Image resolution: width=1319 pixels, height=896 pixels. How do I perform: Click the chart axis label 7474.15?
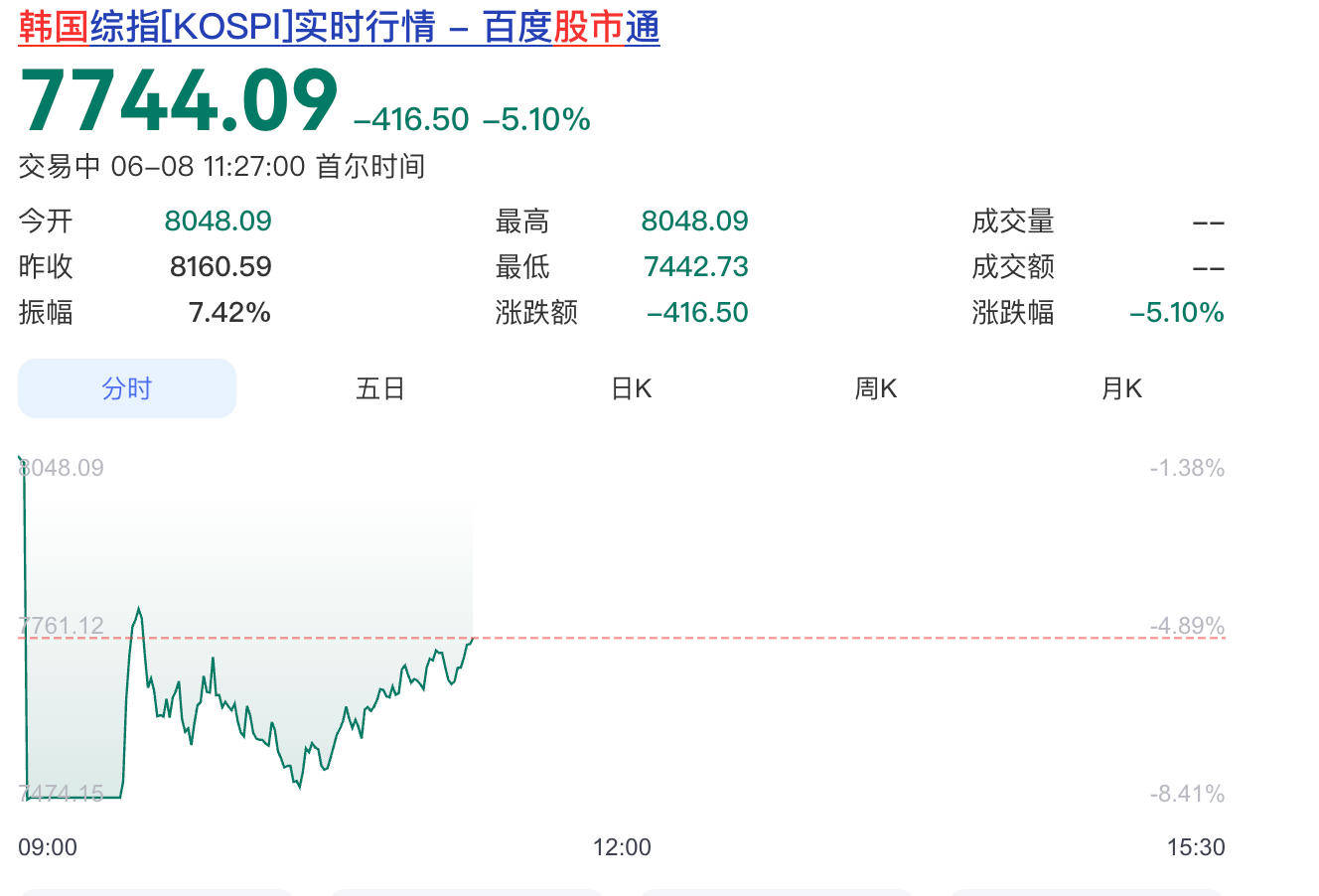(x=62, y=793)
